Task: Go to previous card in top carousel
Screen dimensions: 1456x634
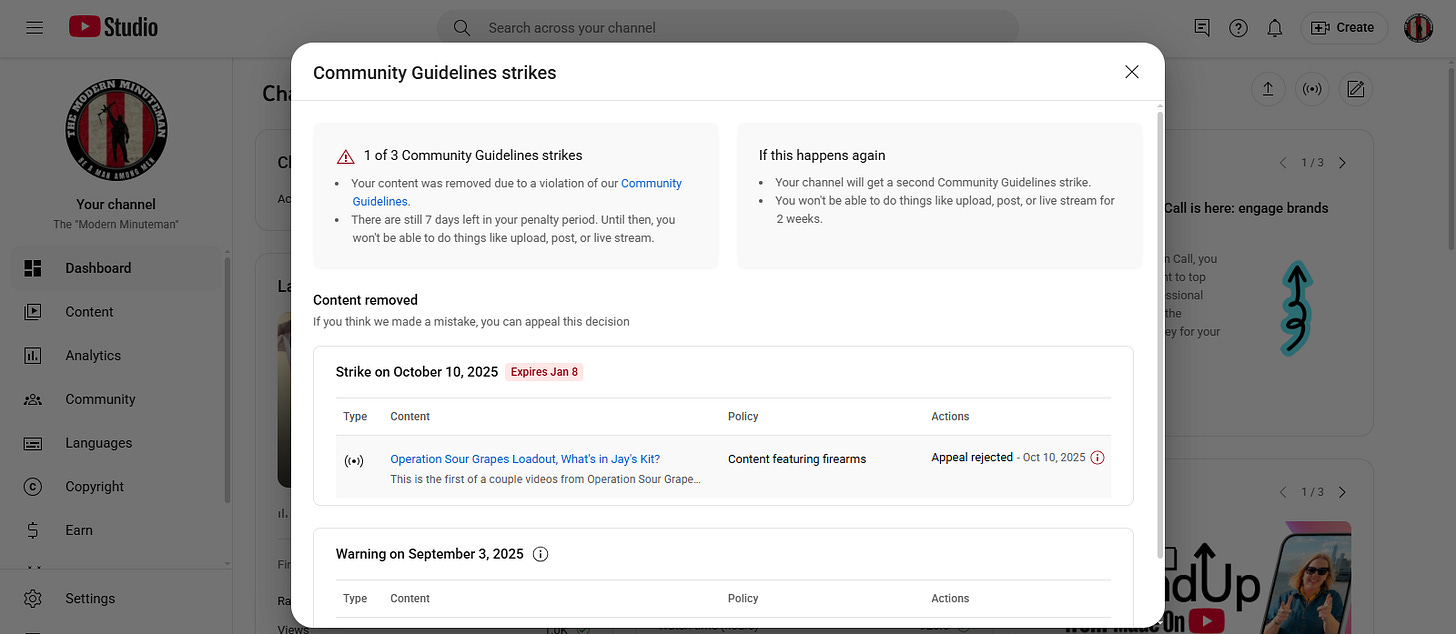Action: pos(1284,163)
